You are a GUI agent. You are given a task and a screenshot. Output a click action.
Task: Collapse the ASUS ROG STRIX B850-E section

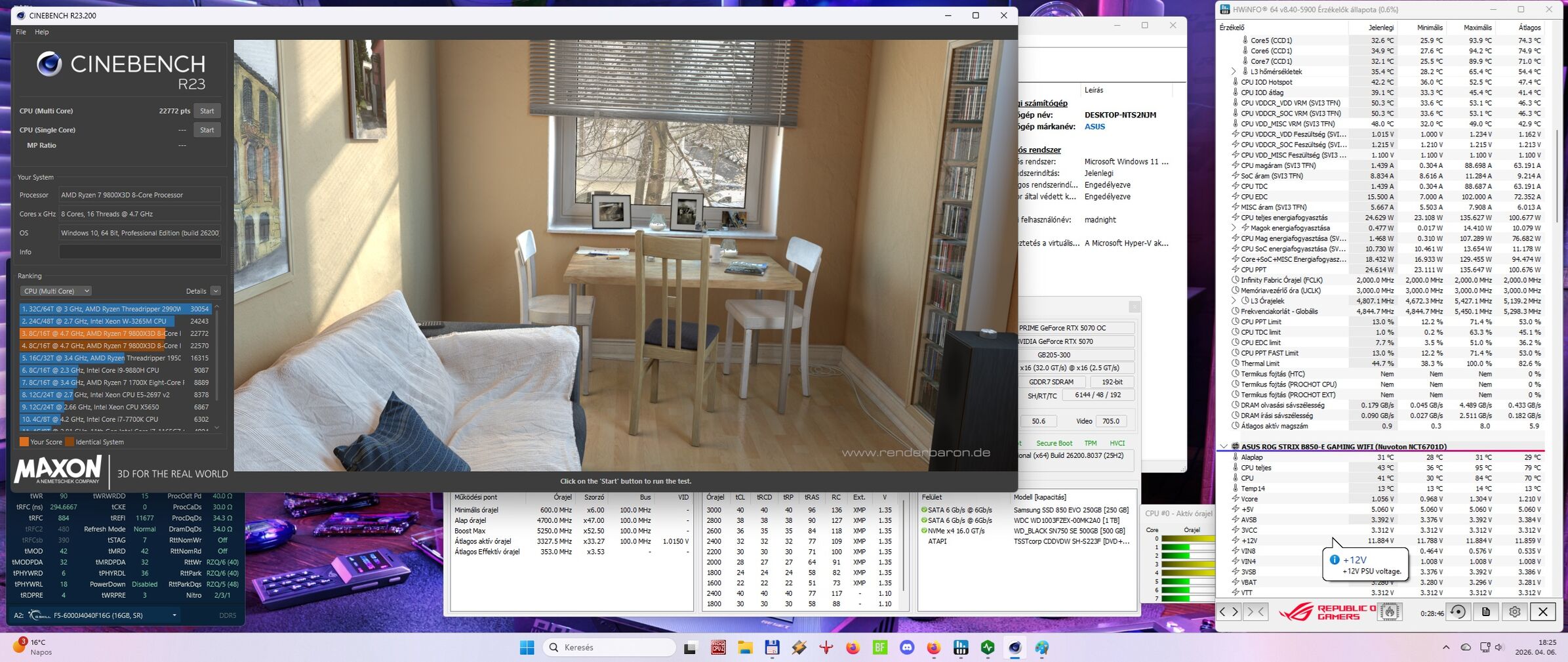1223,446
